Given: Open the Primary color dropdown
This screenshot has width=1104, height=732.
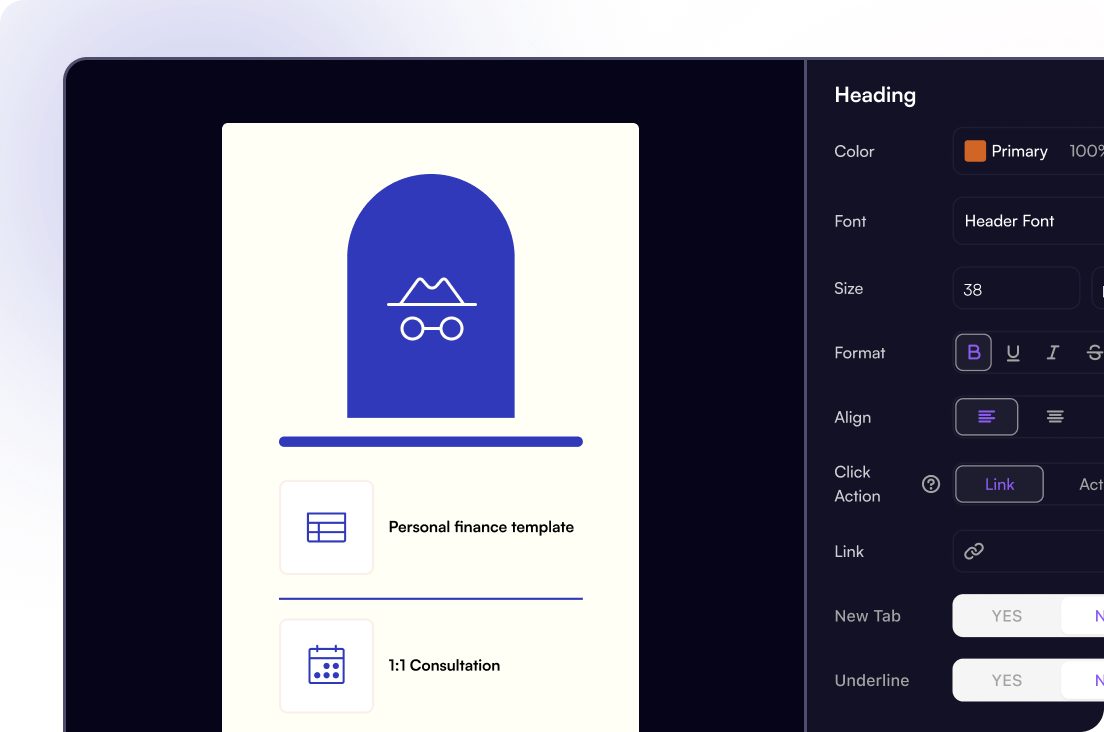Looking at the screenshot, I should [x=1020, y=151].
